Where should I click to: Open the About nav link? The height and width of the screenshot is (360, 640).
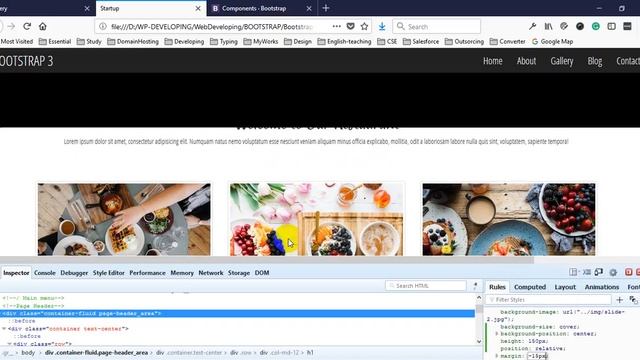click(526, 61)
